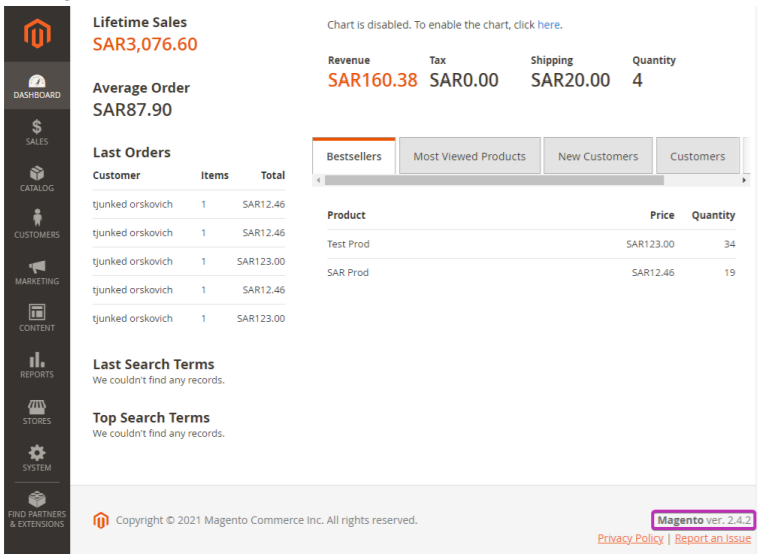Screen dimensions: 765x559
Task: Open the Stores storefront icon menu
Action: [x=36, y=412]
